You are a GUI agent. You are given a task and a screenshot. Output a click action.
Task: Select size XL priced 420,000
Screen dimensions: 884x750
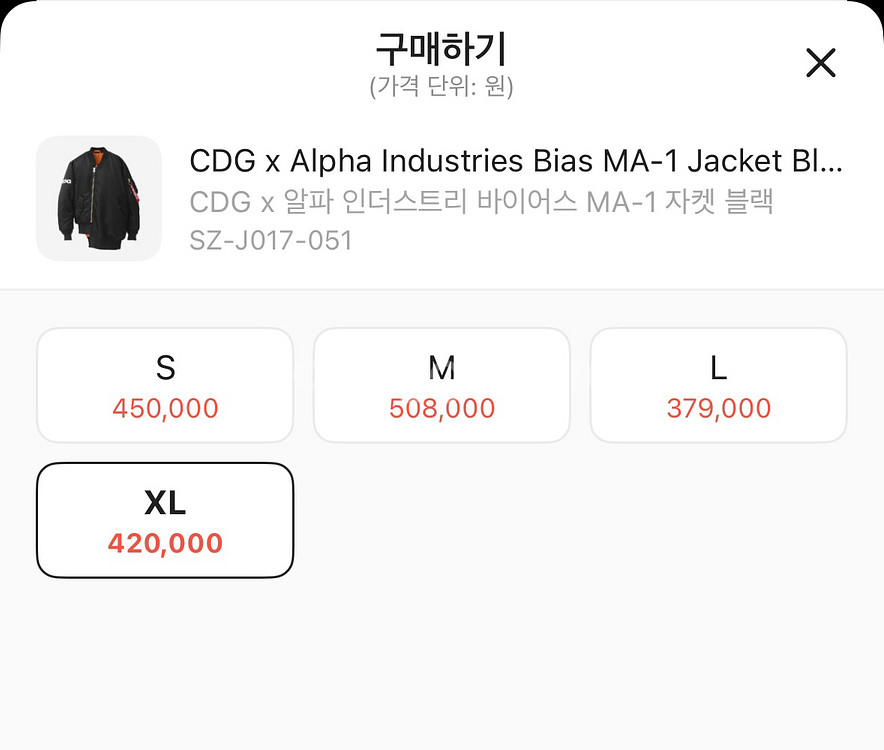coord(165,520)
